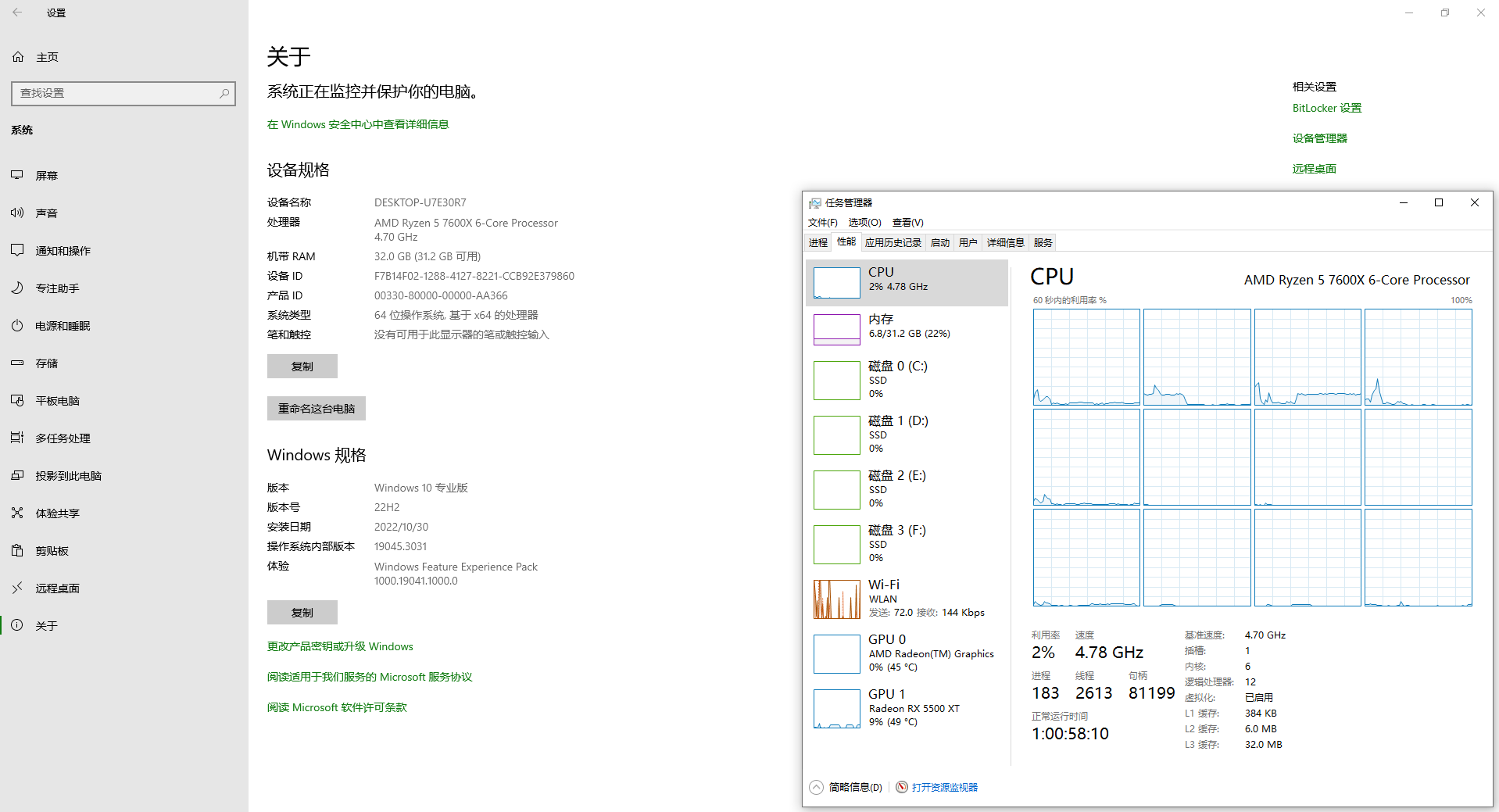1499x812 pixels.
Task: Click Rename this PC (重命名这台电脑)
Action: 317,409
